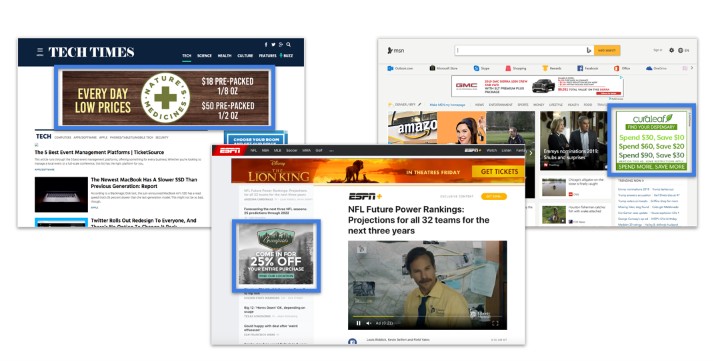The image size is (713, 361).
Task: Click the GMC Sierra banner ad
Action: (x=537, y=86)
